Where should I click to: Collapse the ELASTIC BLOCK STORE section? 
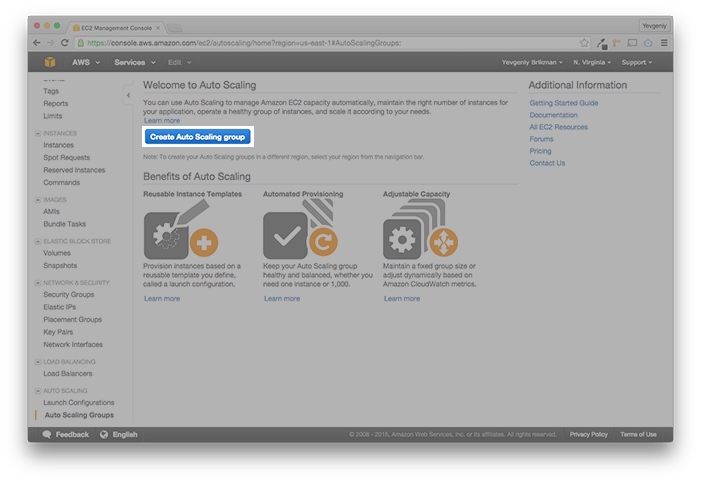(38, 241)
